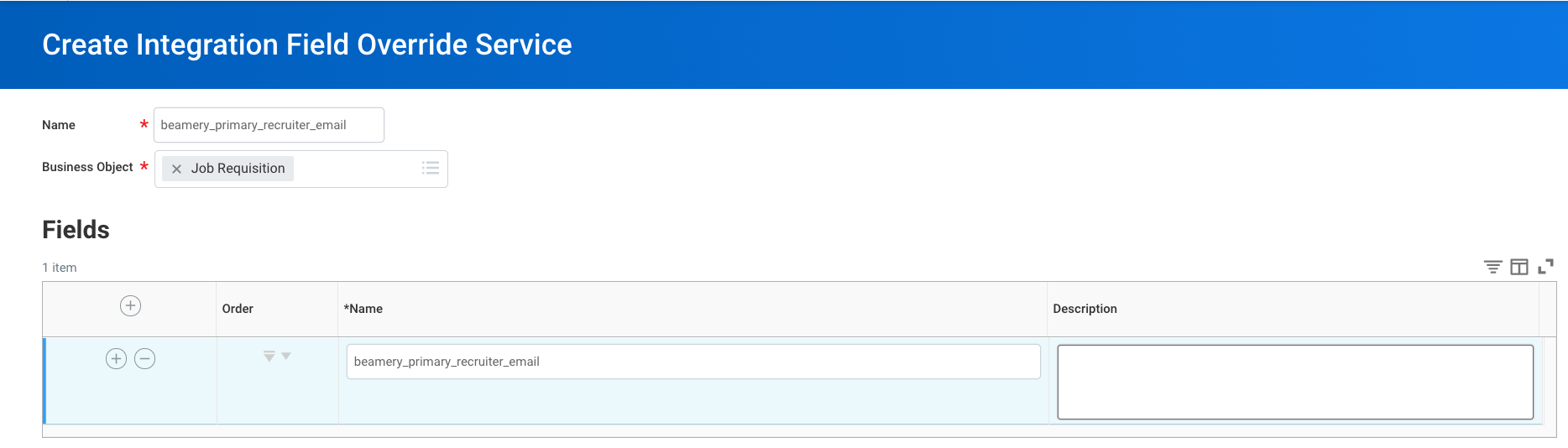Remove Job Requisition from Business Object
The image size is (1568, 448).
click(x=176, y=169)
